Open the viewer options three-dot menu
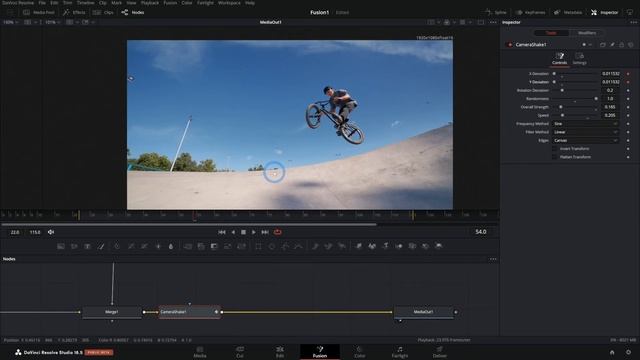640x360 pixels. 493,22
